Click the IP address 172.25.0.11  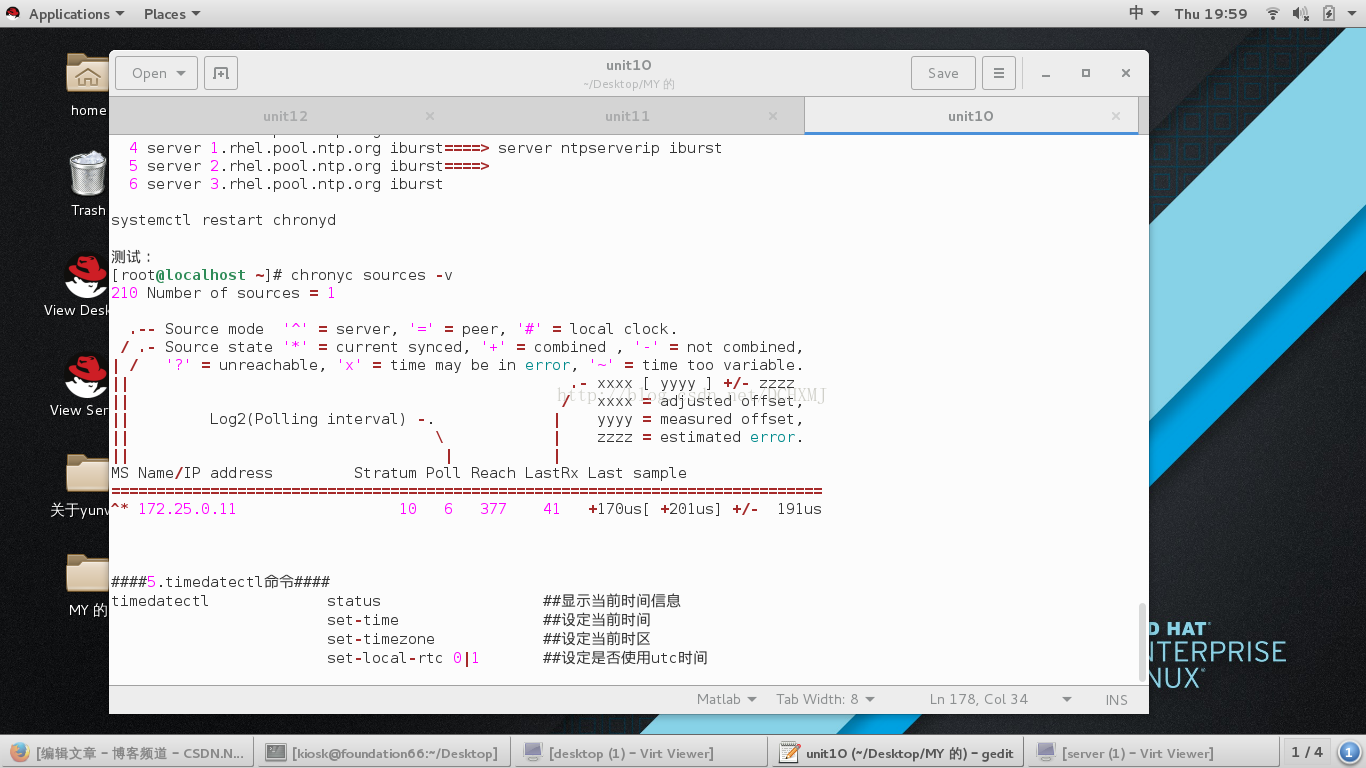187,509
